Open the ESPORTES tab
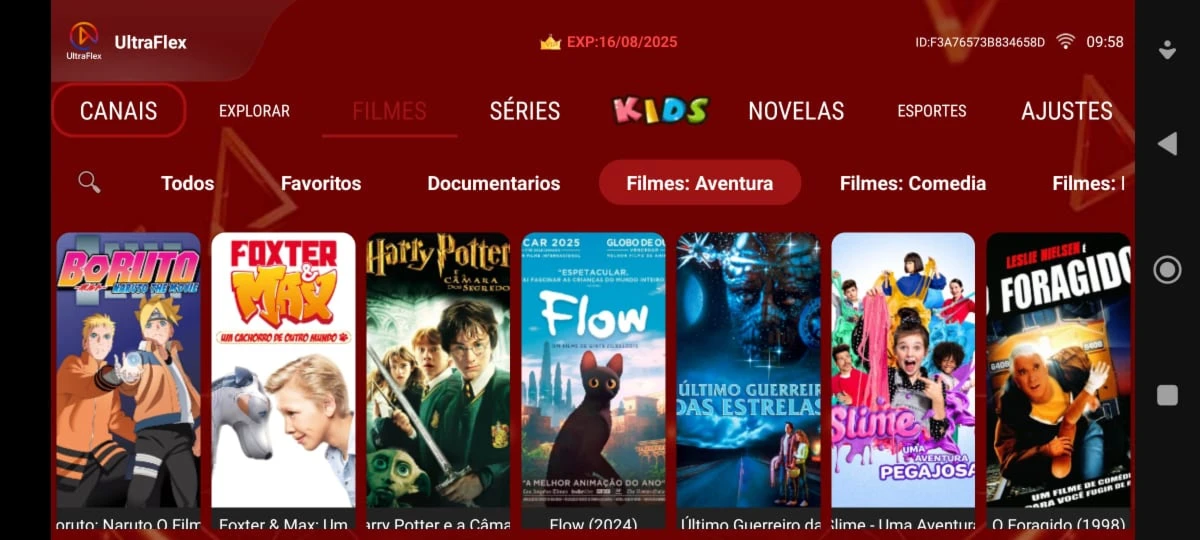Image resolution: width=1200 pixels, height=540 pixels. [932, 111]
